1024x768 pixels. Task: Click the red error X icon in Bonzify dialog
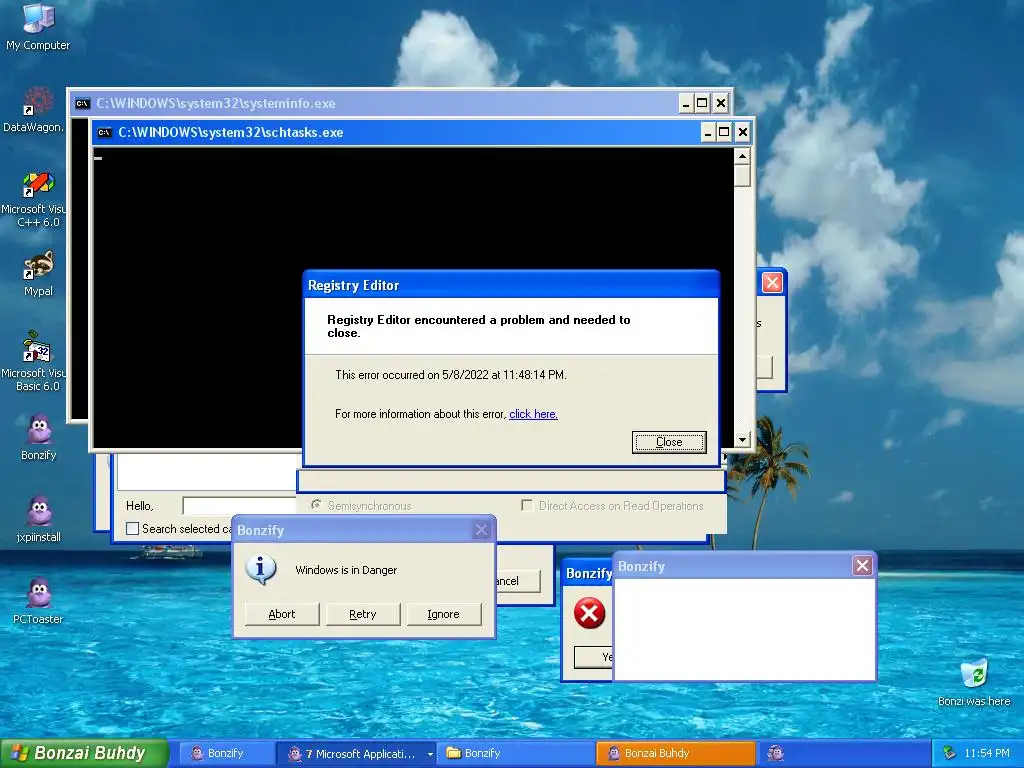tap(589, 613)
